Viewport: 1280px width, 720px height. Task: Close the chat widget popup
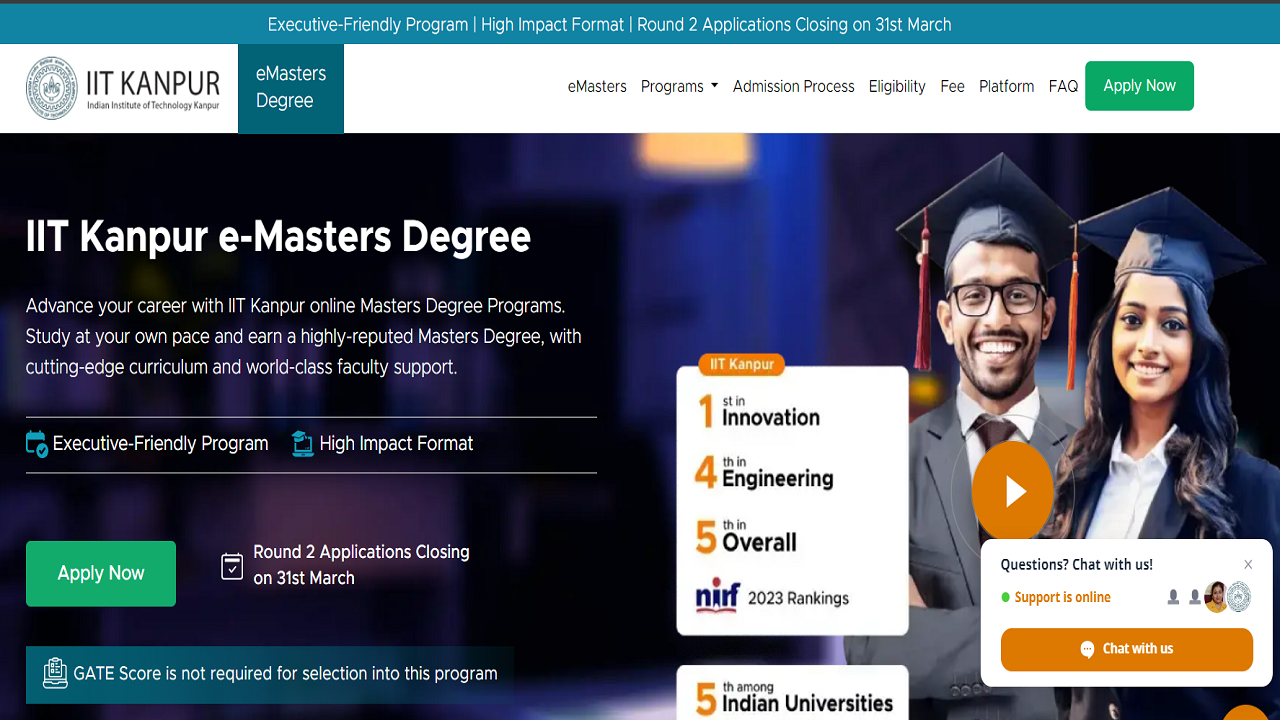click(x=1248, y=565)
